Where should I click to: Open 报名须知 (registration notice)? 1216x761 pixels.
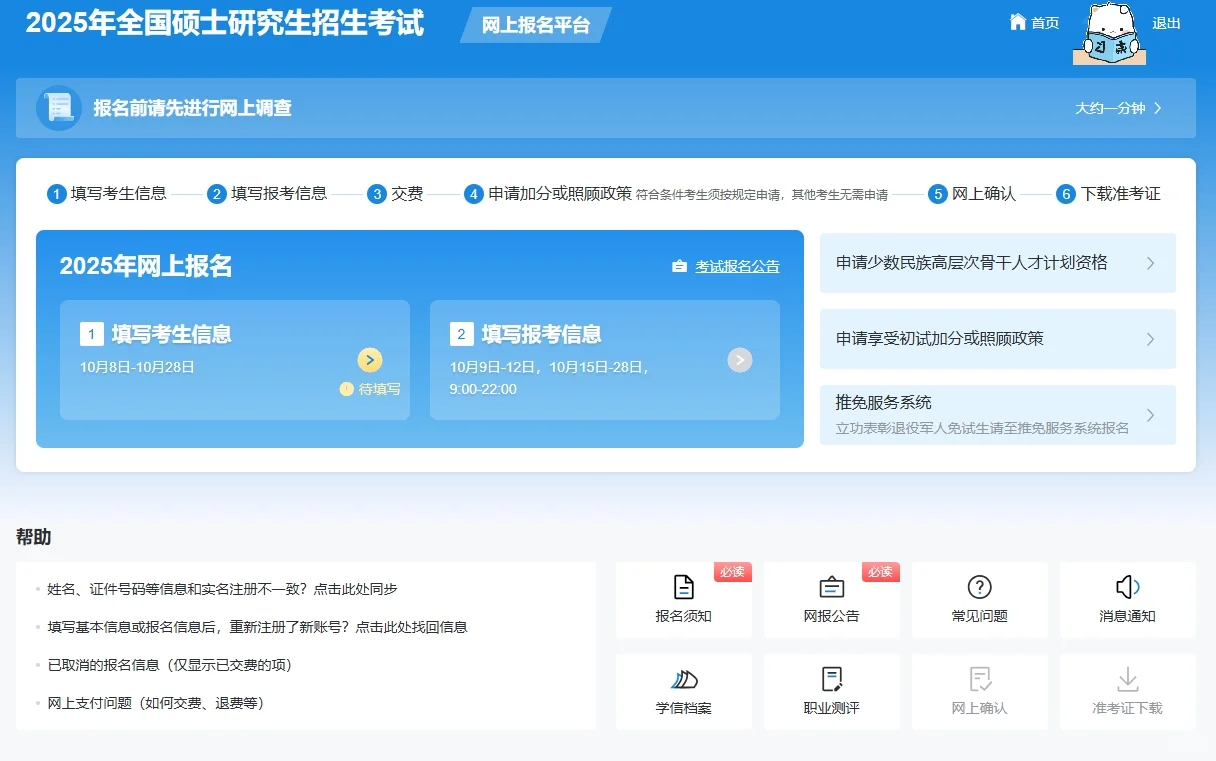pyautogui.click(x=684, y=600)
